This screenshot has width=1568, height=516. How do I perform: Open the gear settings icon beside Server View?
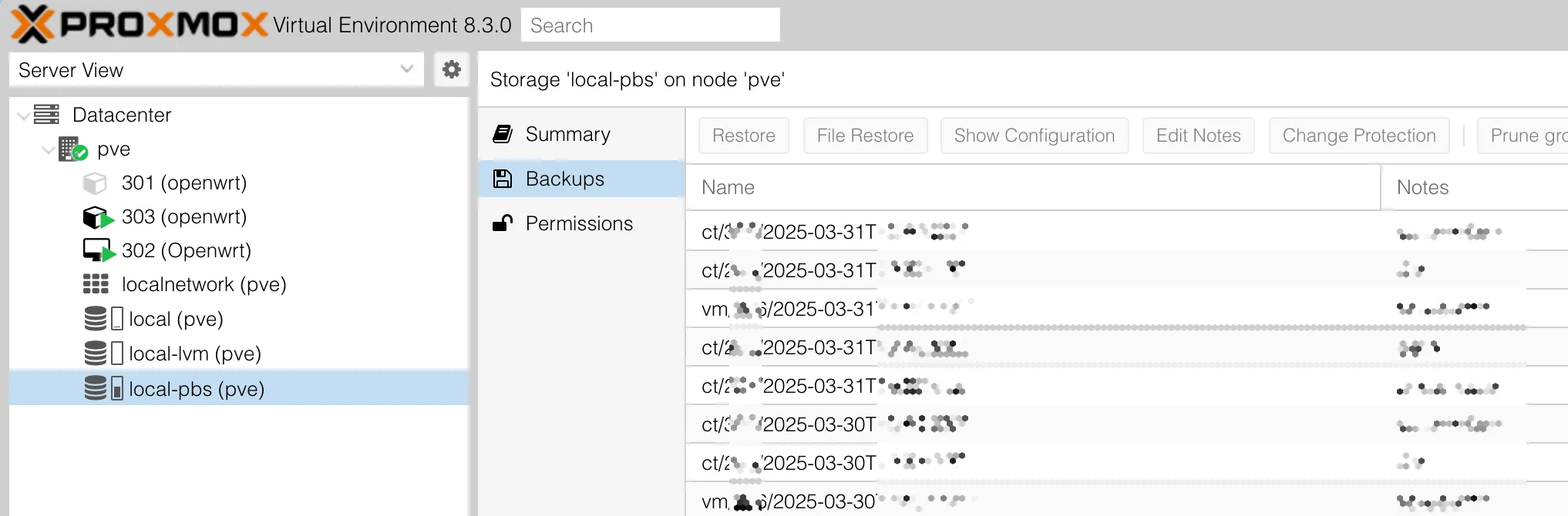coord(452,69)
